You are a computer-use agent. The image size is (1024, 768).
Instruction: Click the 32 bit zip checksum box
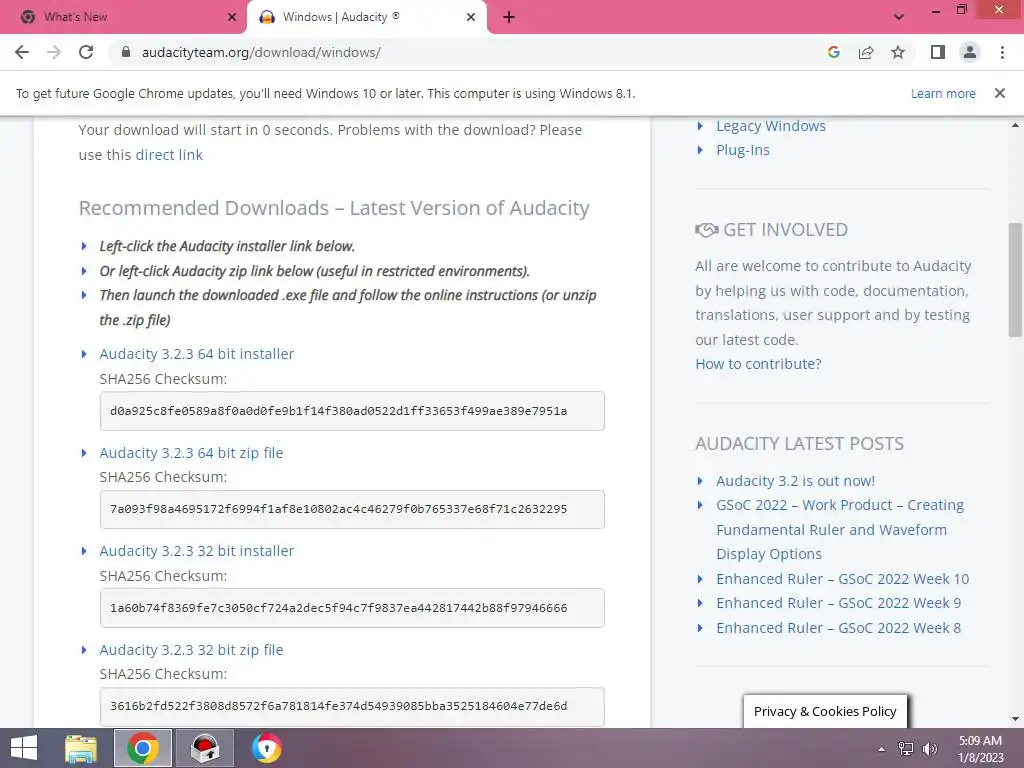(x=352, y=707)
